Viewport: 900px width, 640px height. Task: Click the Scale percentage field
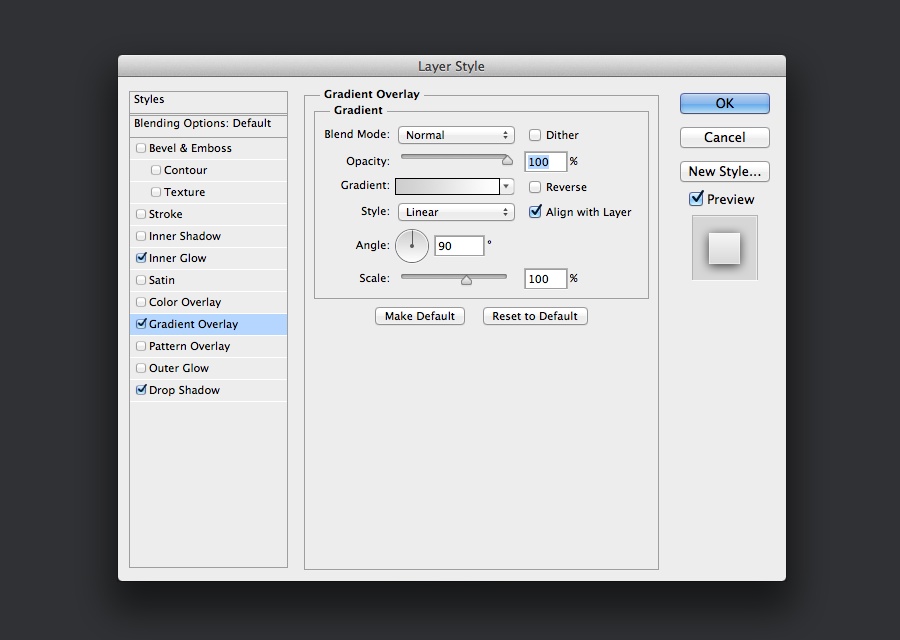[x=545, y=279]
